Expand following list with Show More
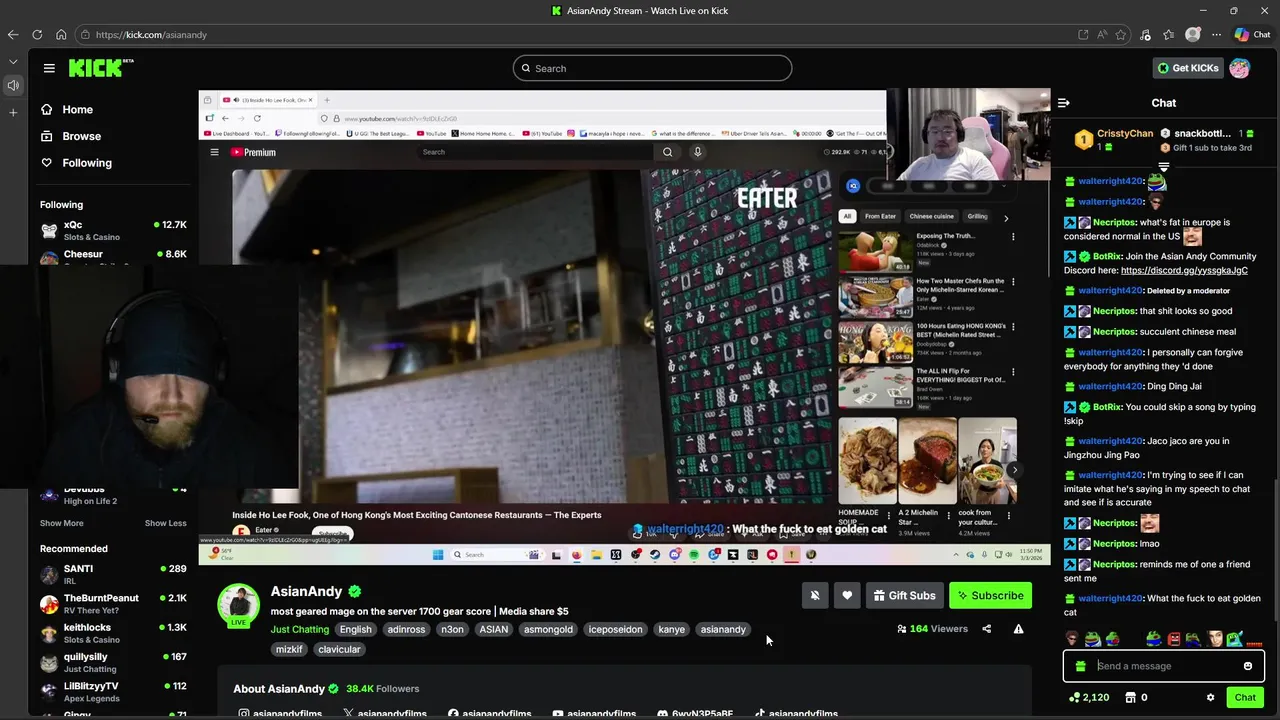The image size is (1280, 720). 62,523
